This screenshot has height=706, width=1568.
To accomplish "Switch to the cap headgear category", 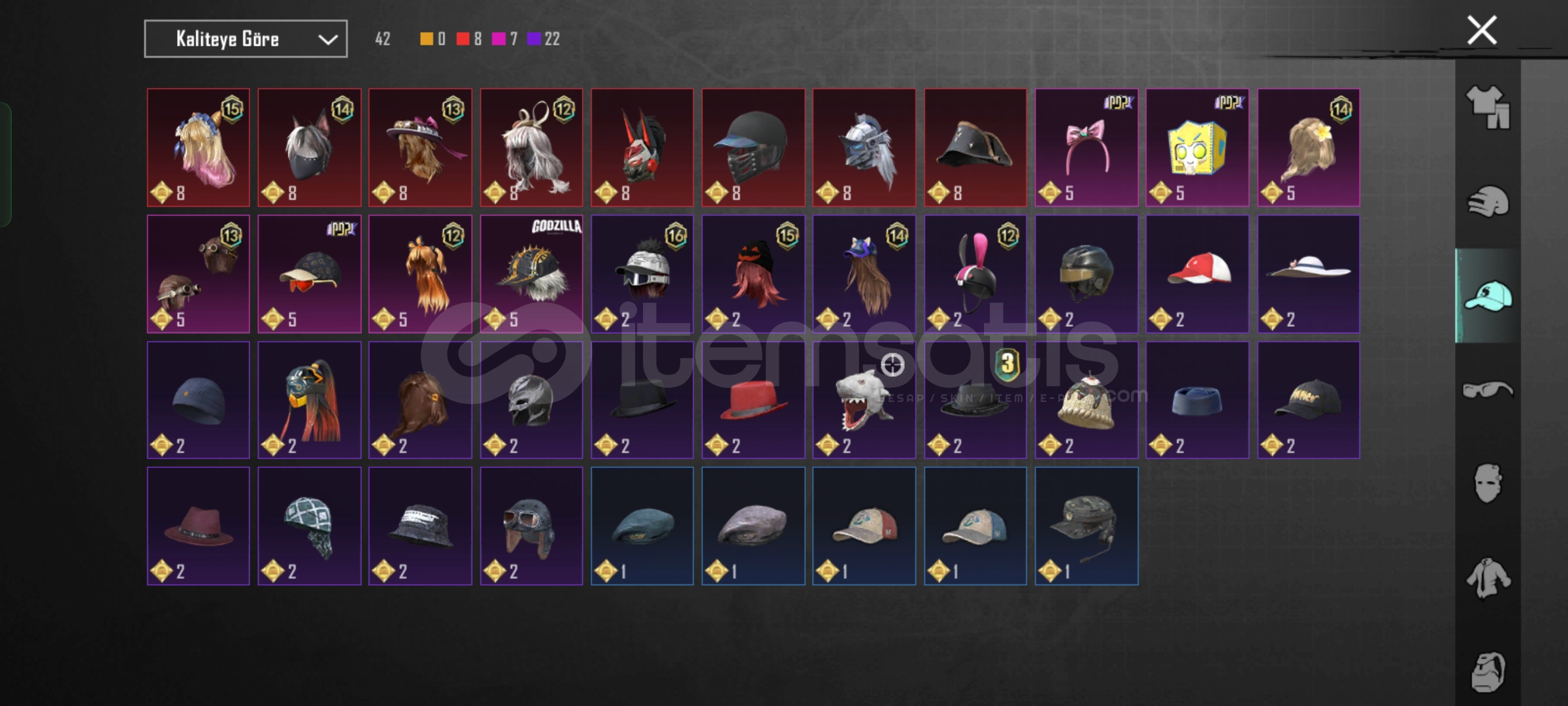I will click(x=1488, y=296).
